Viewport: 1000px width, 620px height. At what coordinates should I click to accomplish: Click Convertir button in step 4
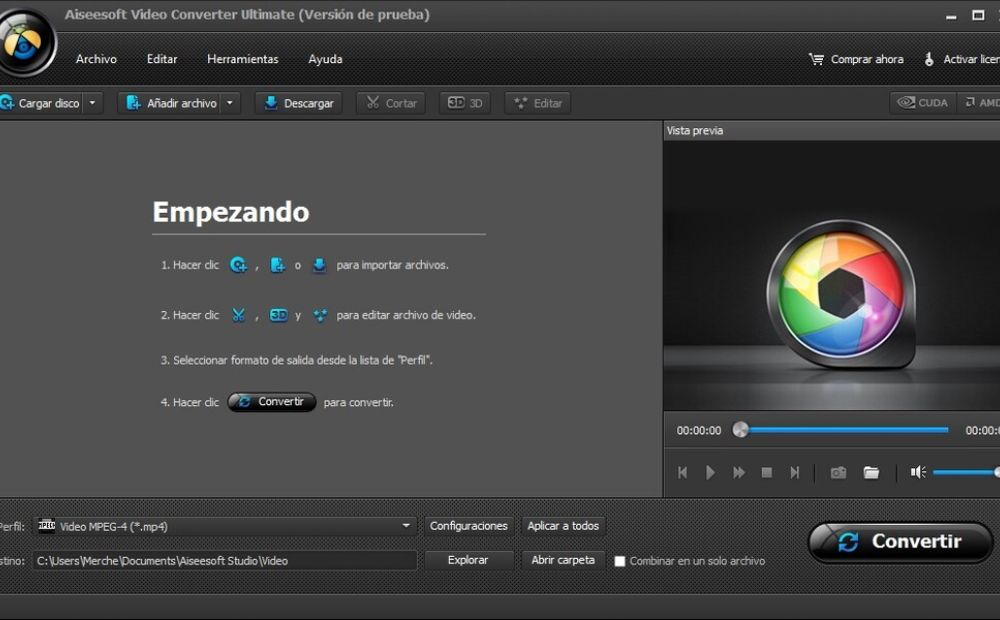[272, 402]
